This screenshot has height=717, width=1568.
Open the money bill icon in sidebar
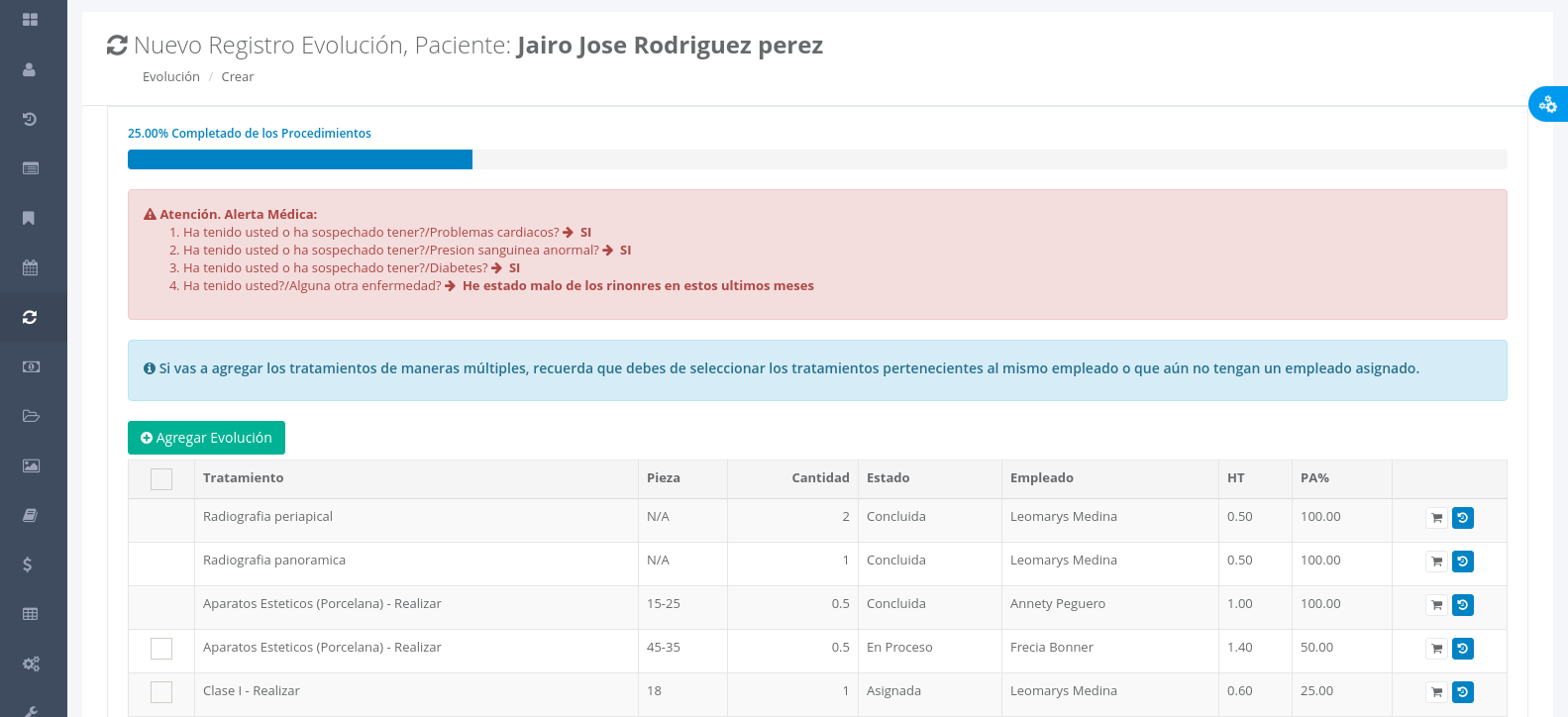click(31, 366)
